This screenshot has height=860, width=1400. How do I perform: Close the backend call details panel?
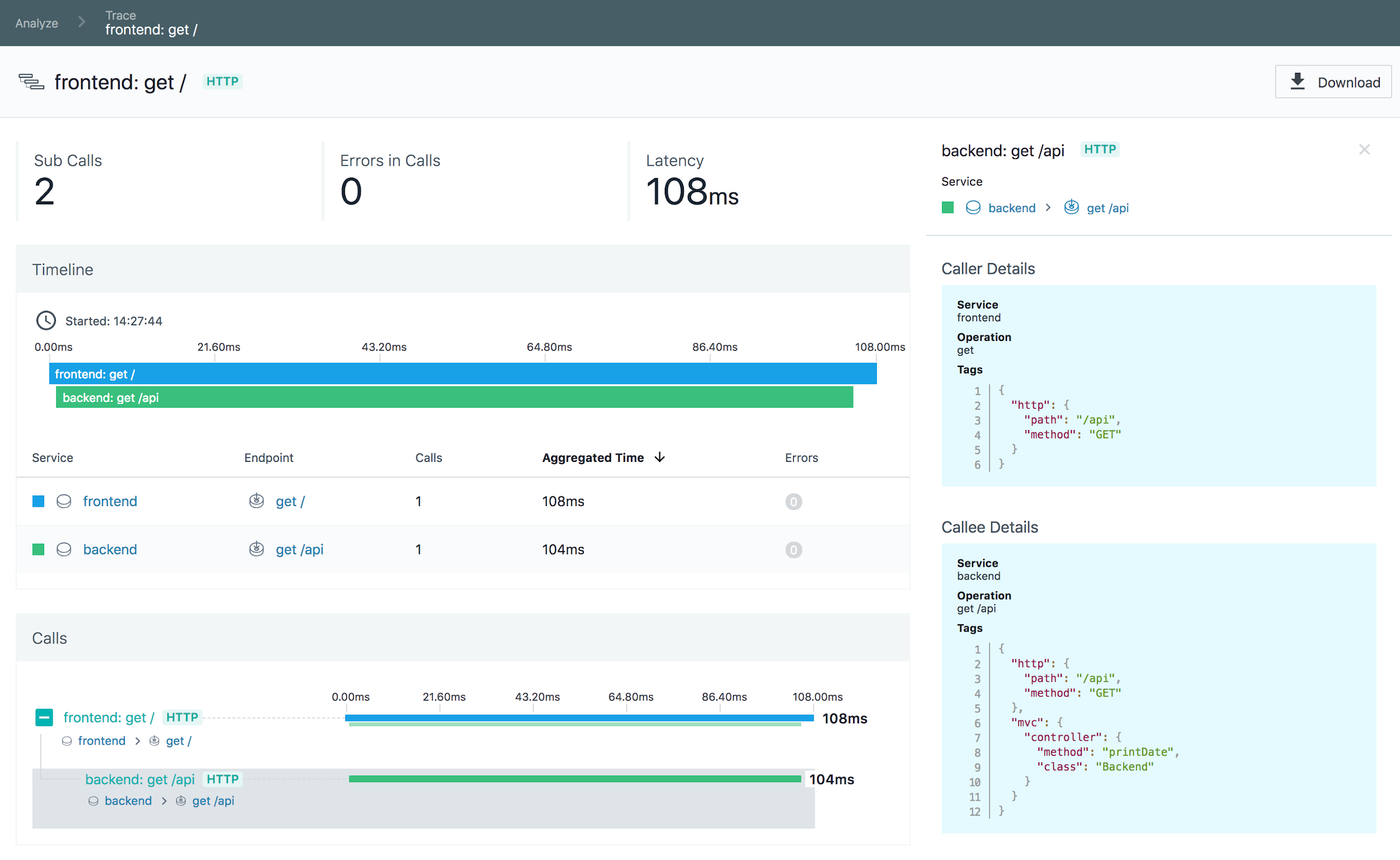[1364, 149]
